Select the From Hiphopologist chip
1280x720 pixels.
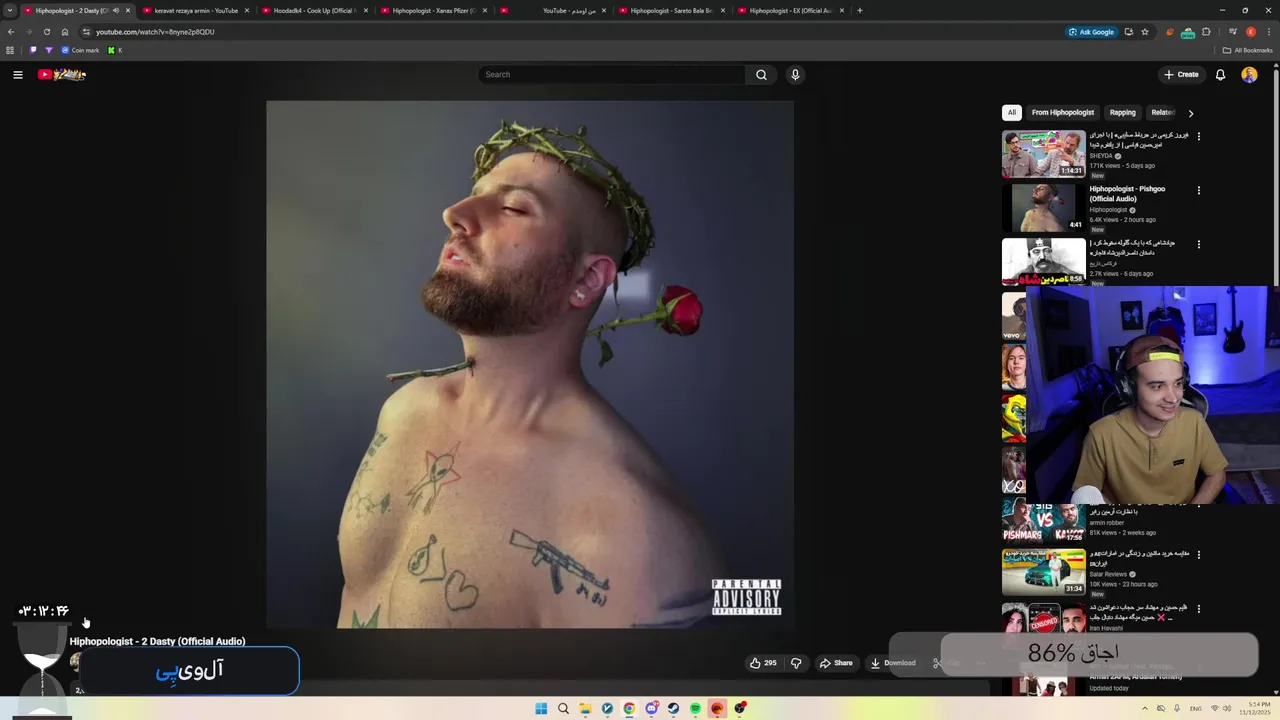point(1062,113)
